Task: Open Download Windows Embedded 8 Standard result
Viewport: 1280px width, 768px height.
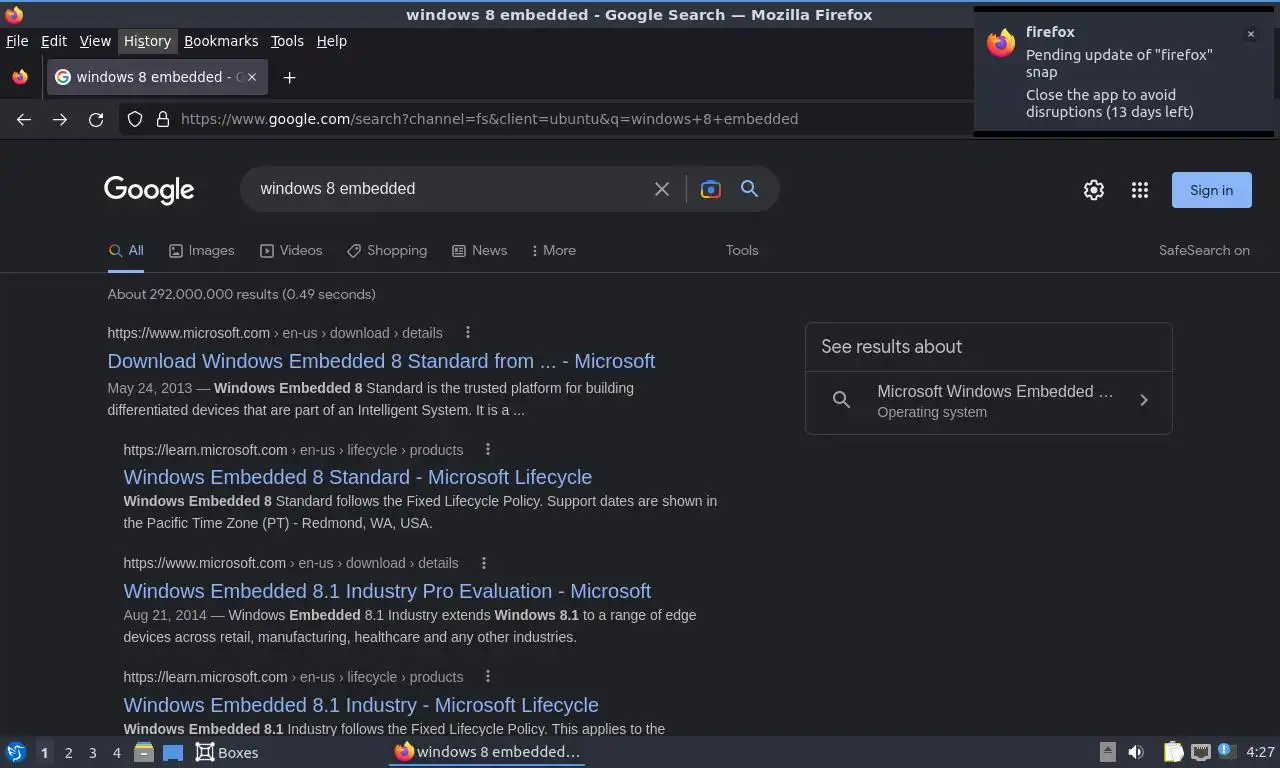Action: 381,361
